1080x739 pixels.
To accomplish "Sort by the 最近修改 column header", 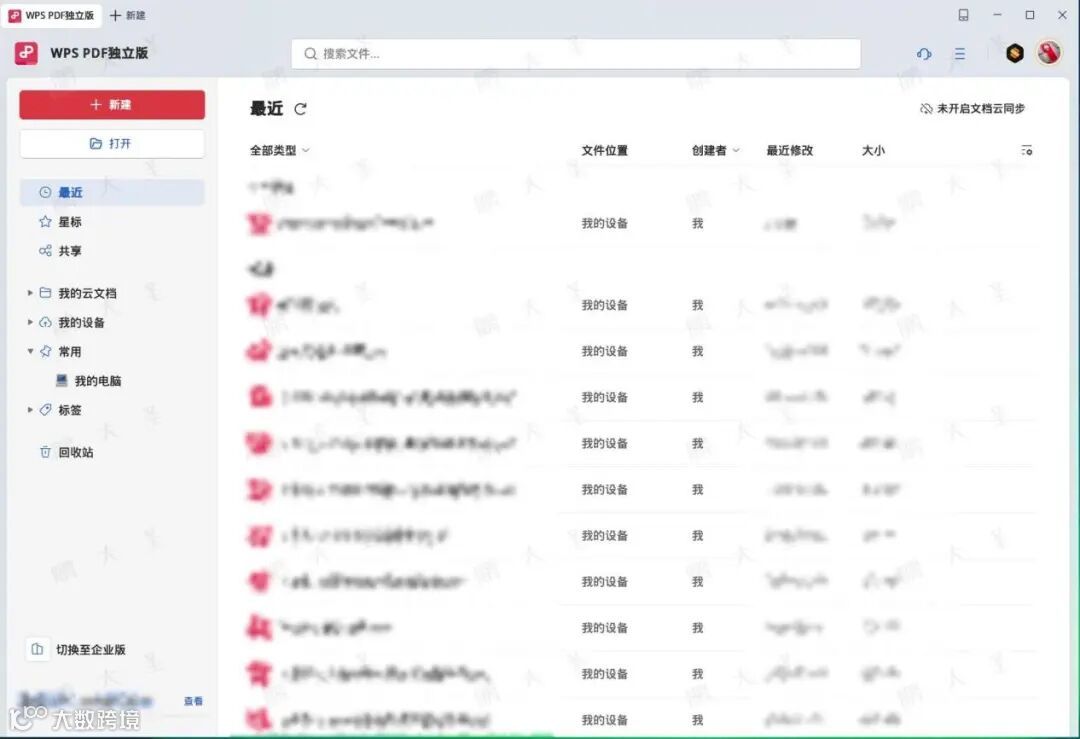I will coord(789,150).
